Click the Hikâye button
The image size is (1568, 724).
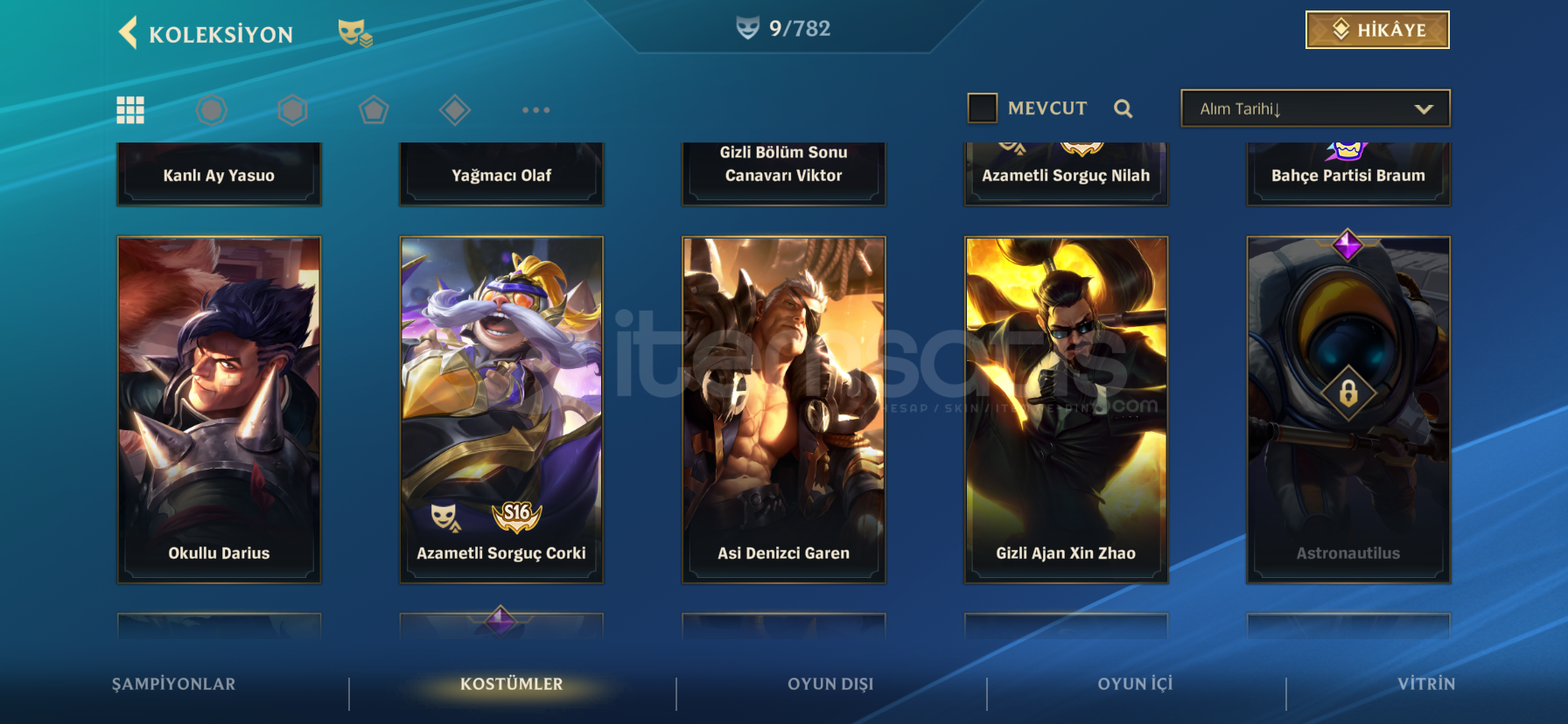1377,30
